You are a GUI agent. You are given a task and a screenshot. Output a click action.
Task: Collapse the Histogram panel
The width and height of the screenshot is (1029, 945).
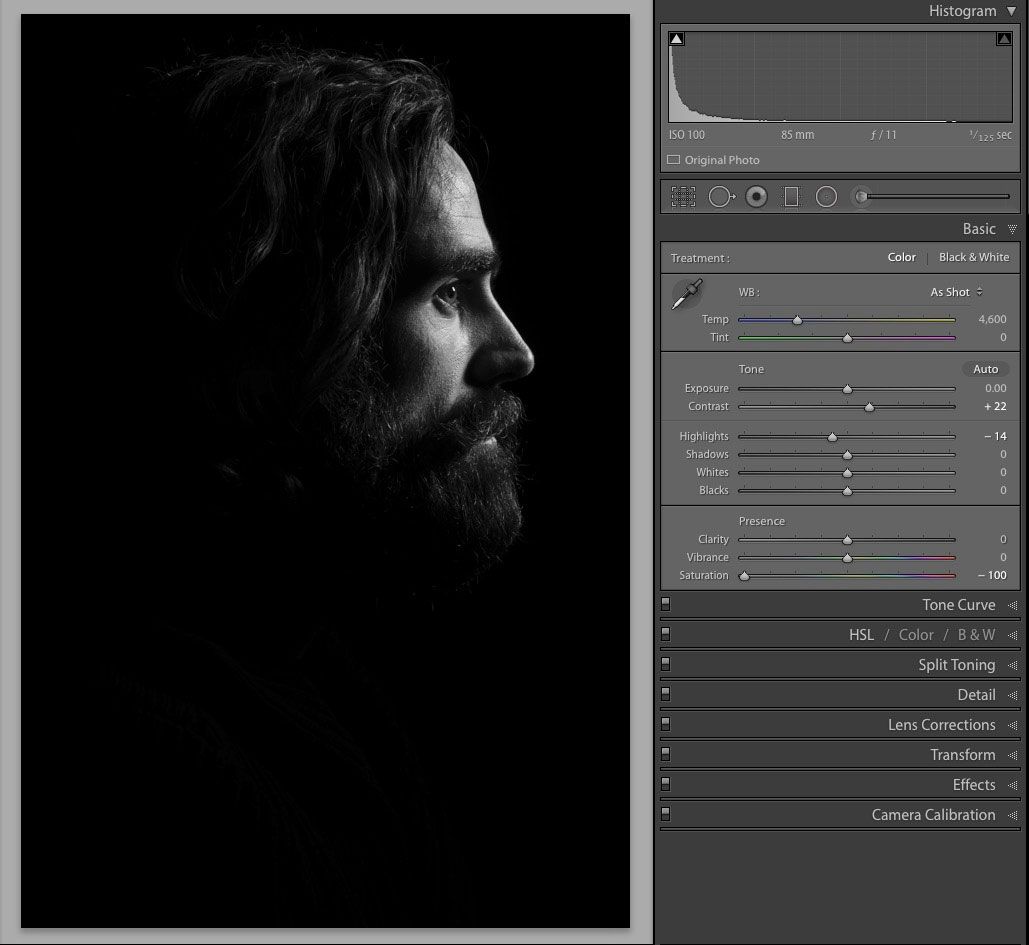[1011, 11]
